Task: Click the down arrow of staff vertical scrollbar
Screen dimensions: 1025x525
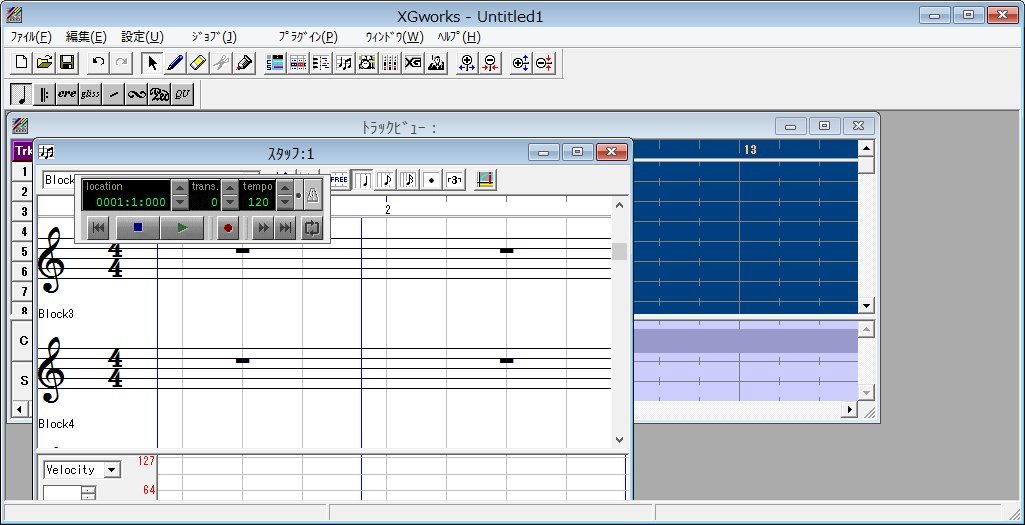Action: coord(620,440)
